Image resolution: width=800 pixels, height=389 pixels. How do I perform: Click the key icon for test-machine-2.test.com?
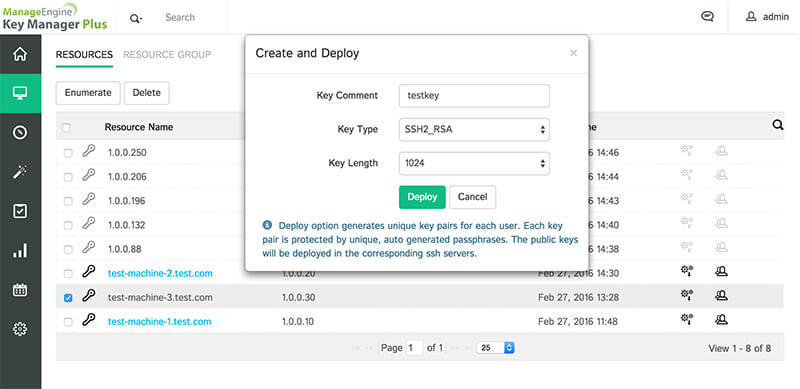[x=89, y=272]
